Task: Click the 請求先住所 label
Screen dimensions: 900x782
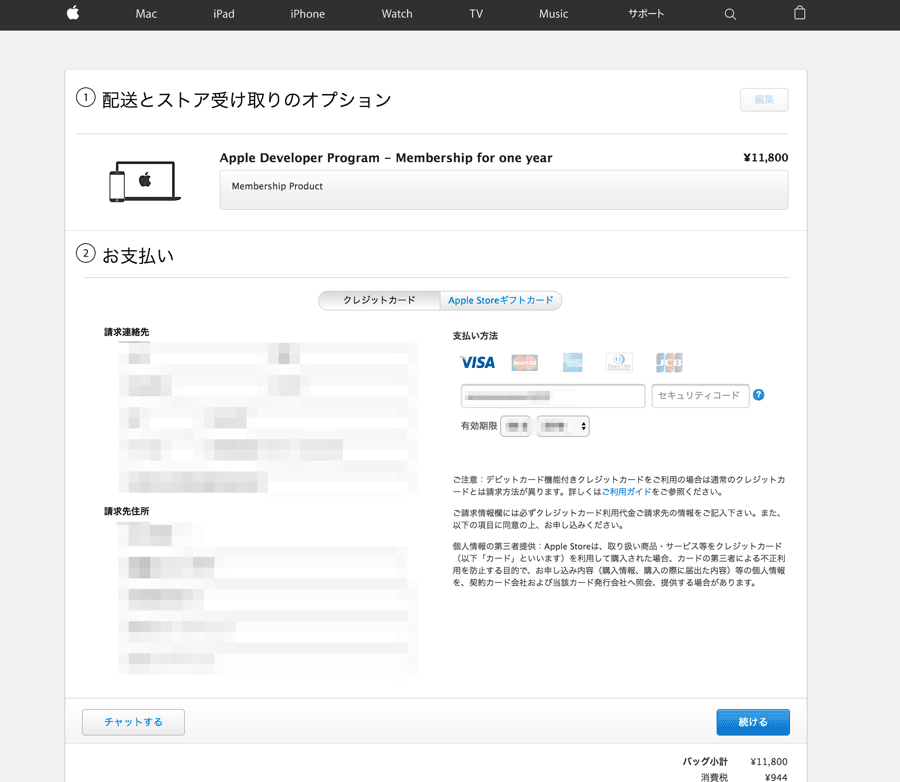Action: click(x=126, y=511)
